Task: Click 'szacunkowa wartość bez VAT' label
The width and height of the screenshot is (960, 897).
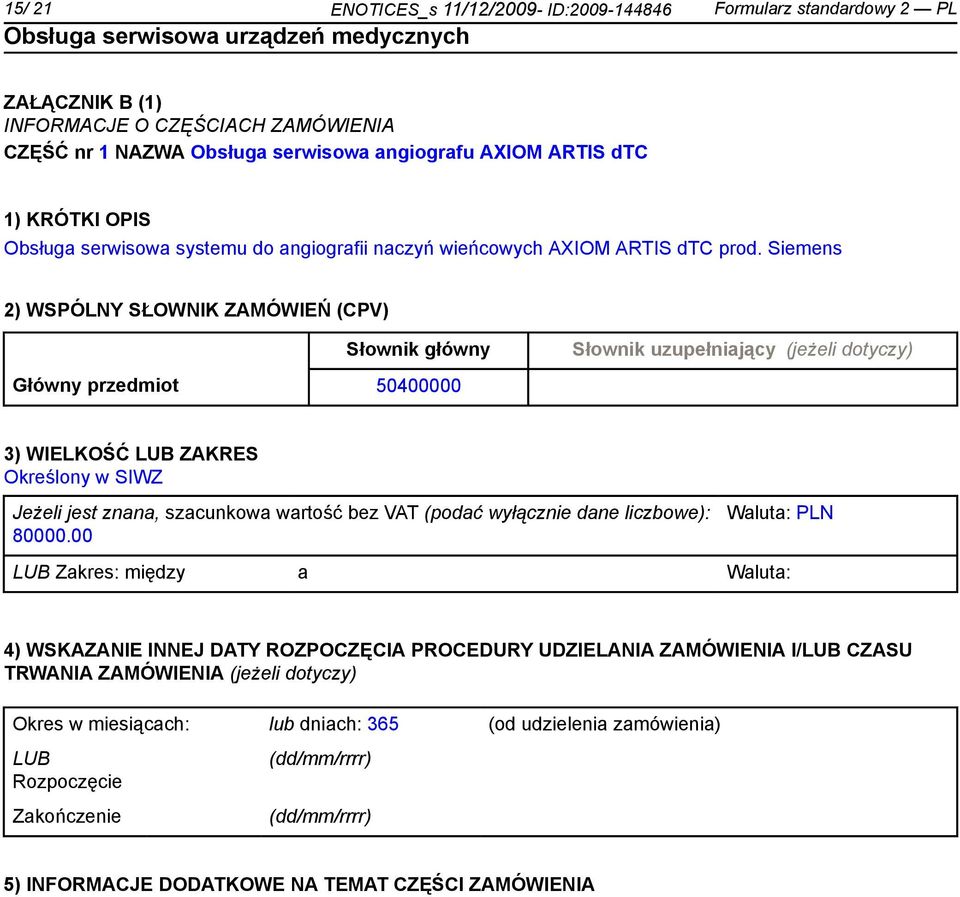Action: [291, 512]
